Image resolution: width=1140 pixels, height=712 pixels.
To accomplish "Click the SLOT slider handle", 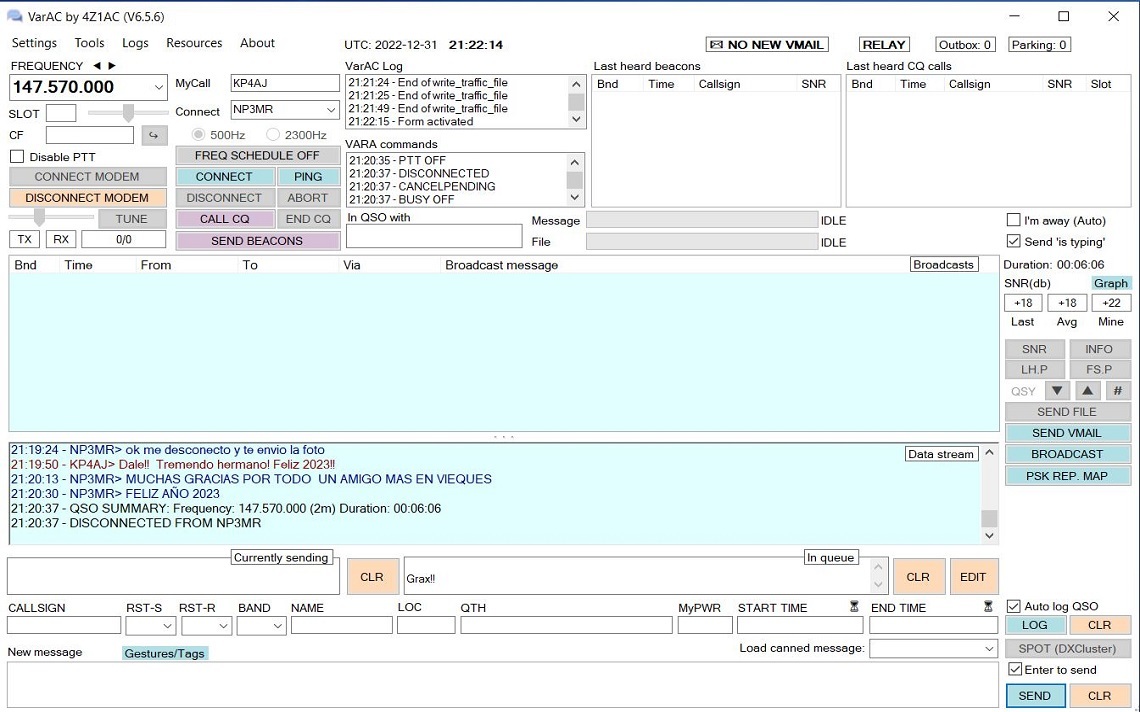I will click(x=128, y=113).
